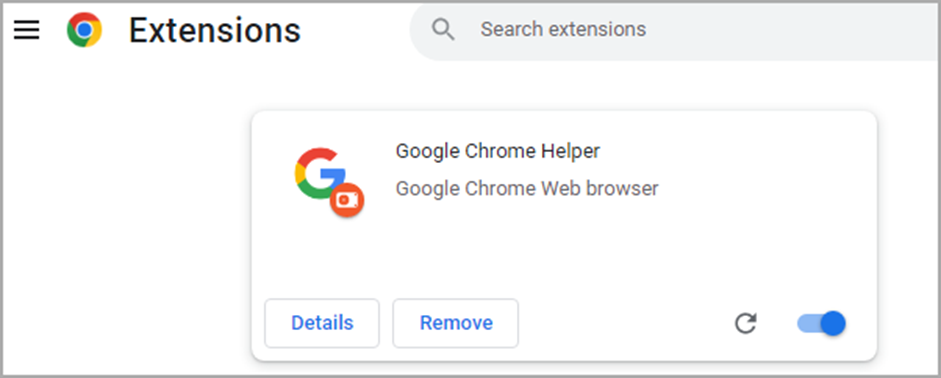Reload the Google Chrome Helper extension
941x378 pixels.
(746, 324)
